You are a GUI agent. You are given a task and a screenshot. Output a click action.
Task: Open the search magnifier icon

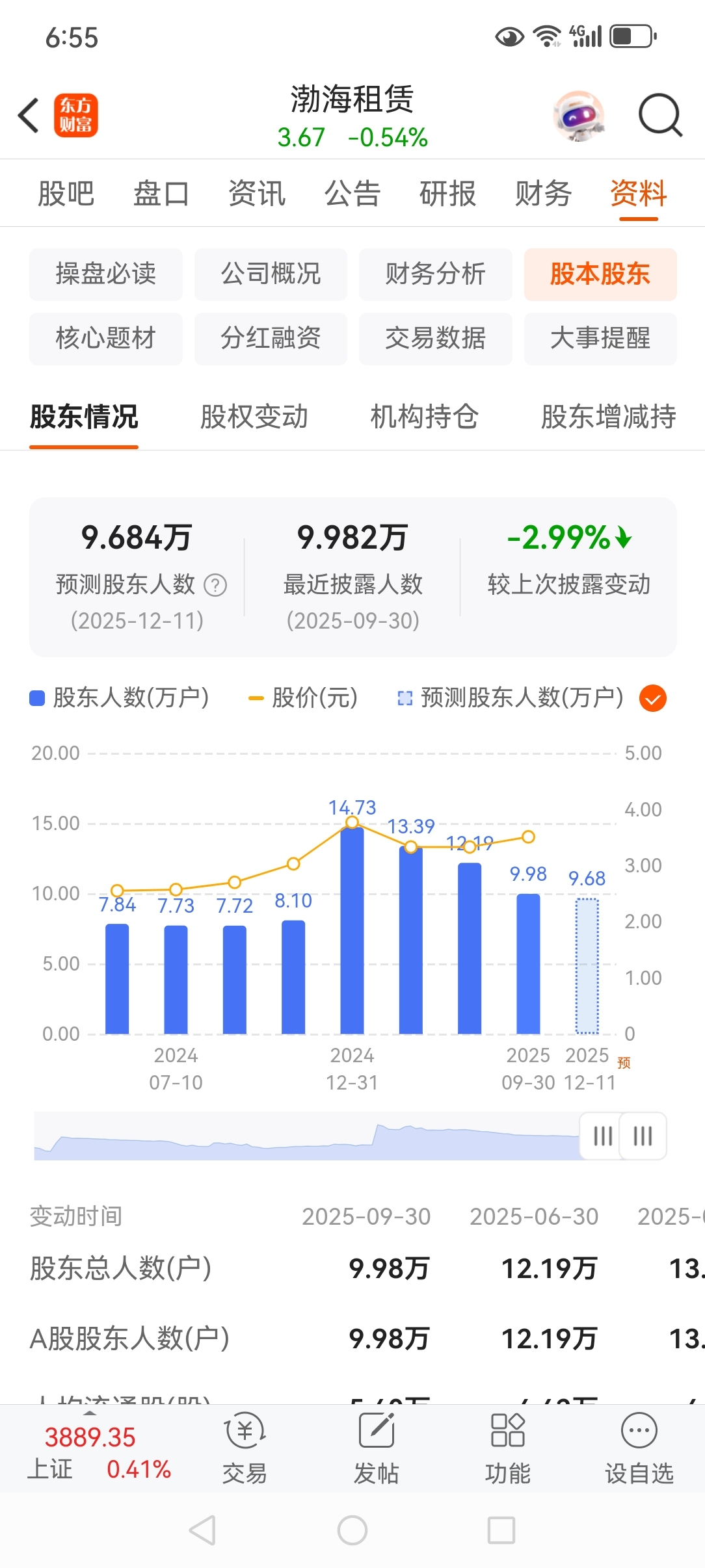click(660, 116)
